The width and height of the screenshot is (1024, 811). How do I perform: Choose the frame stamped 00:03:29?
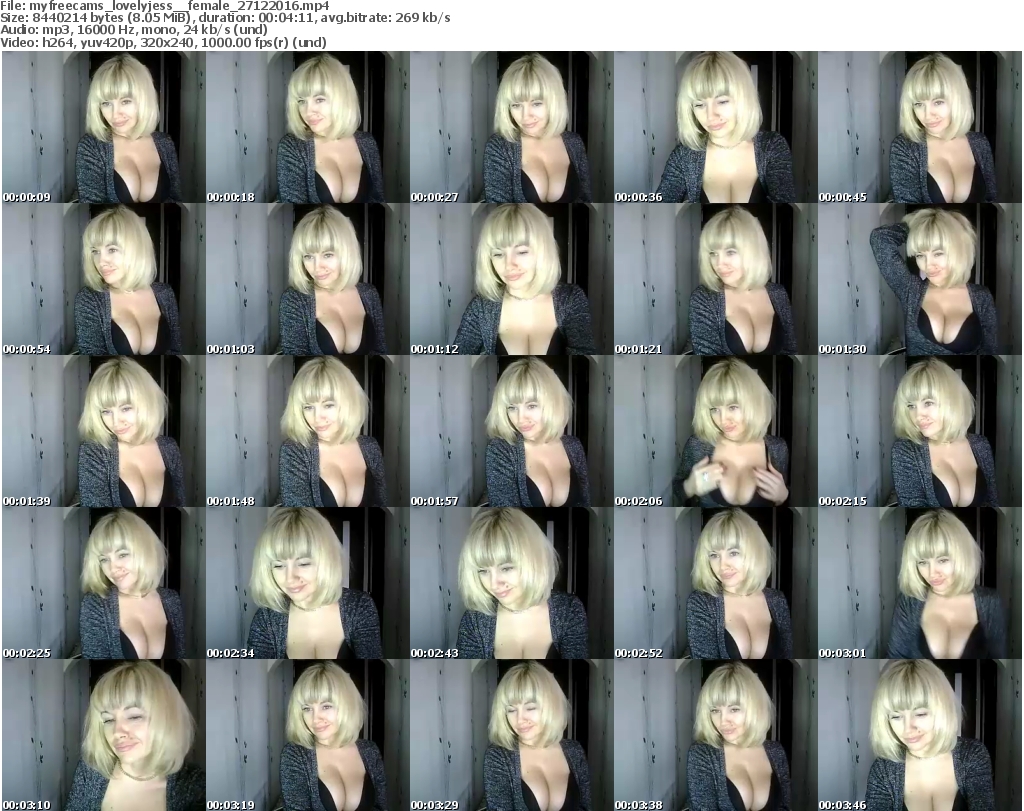click(x=511, y=735)
